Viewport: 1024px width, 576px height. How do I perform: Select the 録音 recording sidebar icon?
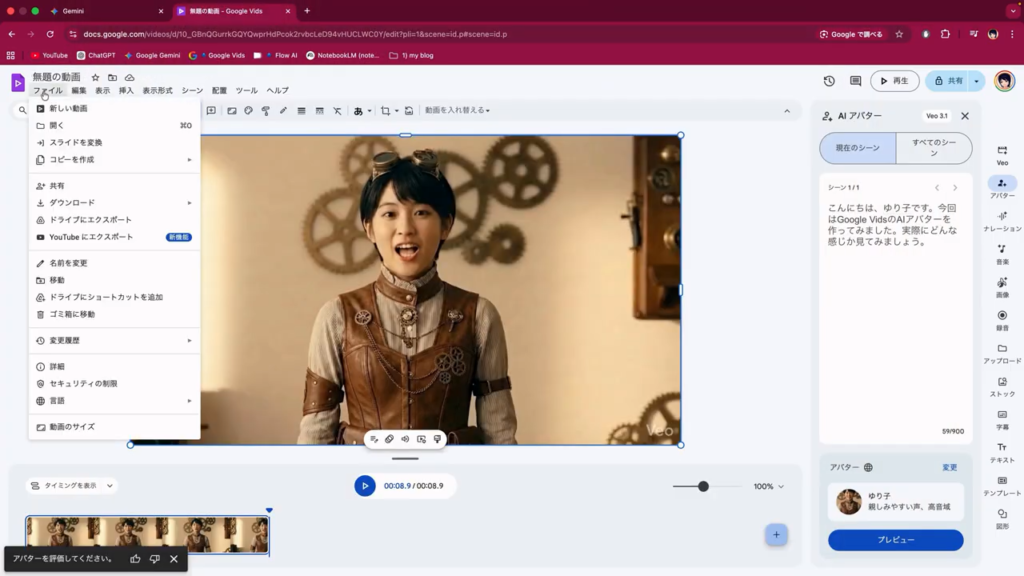coord(1002,319)
